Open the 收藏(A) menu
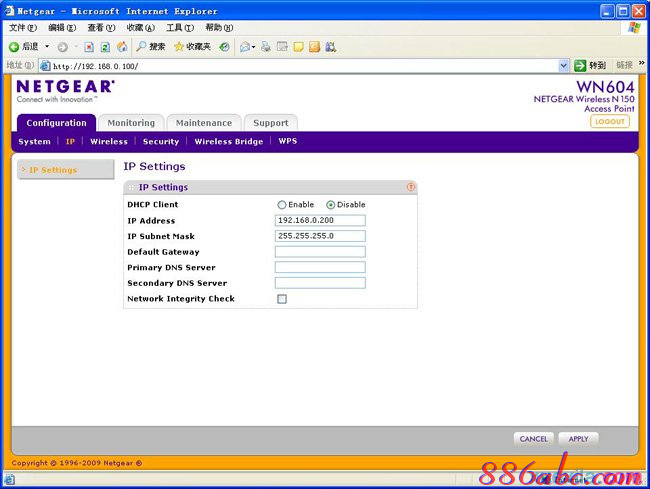Screen dimensions: 650x489 coord(141,28)
